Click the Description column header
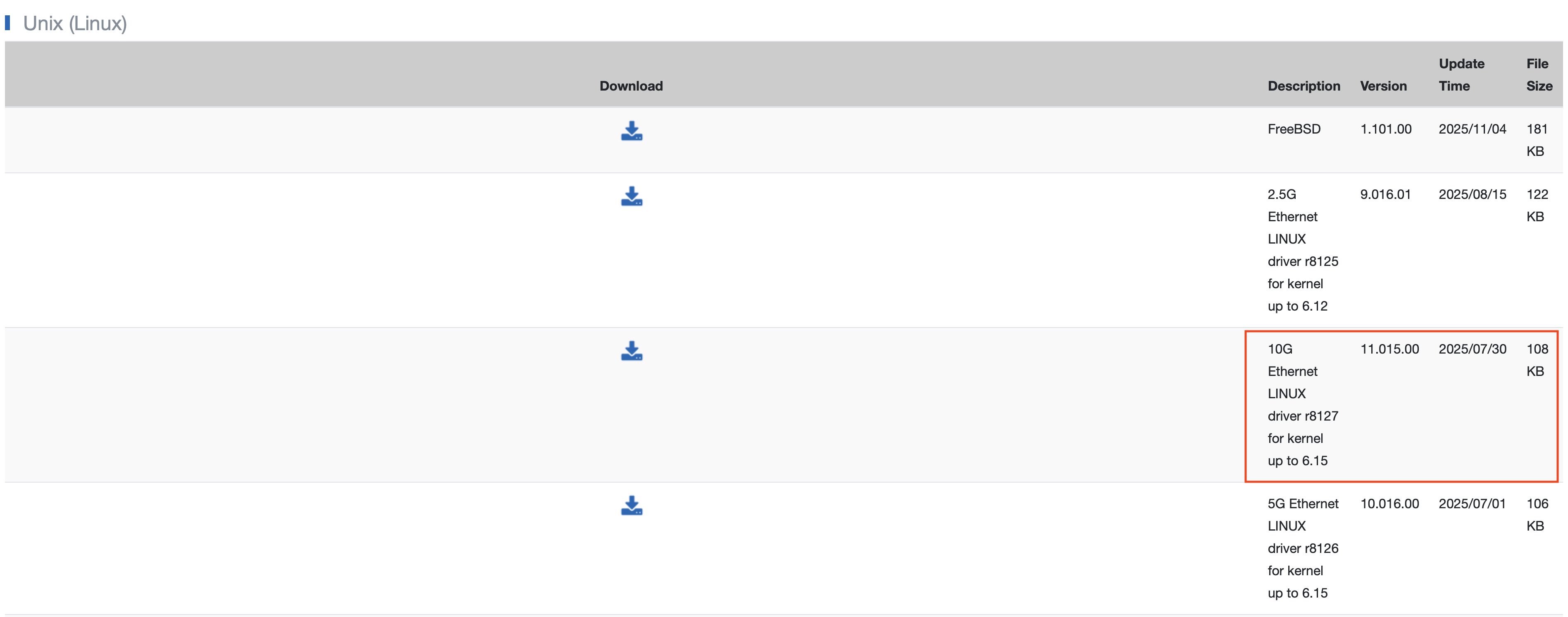The image size is (1568, 617). coord(1303,86)
